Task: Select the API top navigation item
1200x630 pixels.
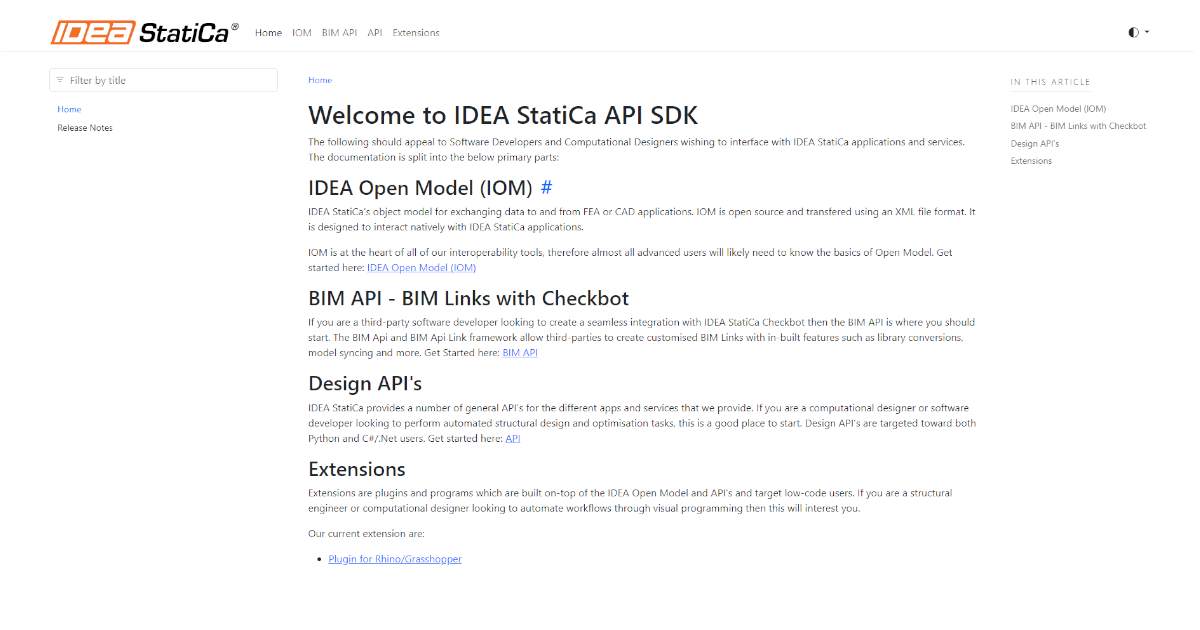Action: pyautogui.click(x=375, y=33)
